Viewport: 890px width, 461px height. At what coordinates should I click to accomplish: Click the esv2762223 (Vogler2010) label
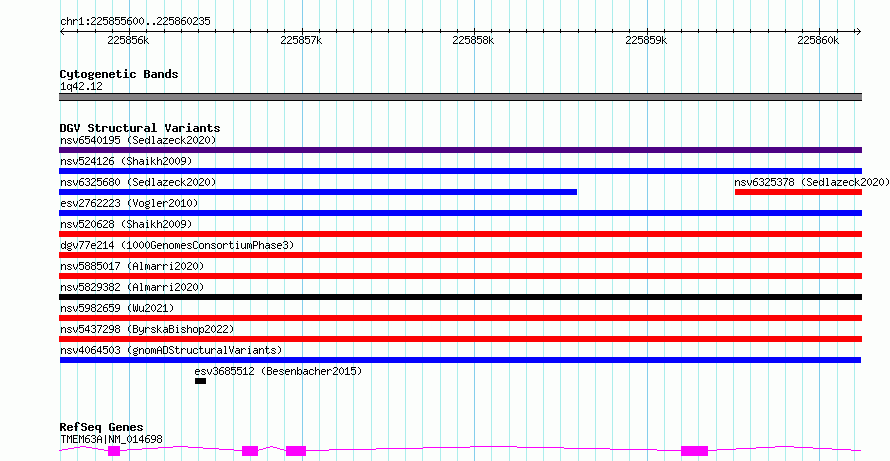129,203
